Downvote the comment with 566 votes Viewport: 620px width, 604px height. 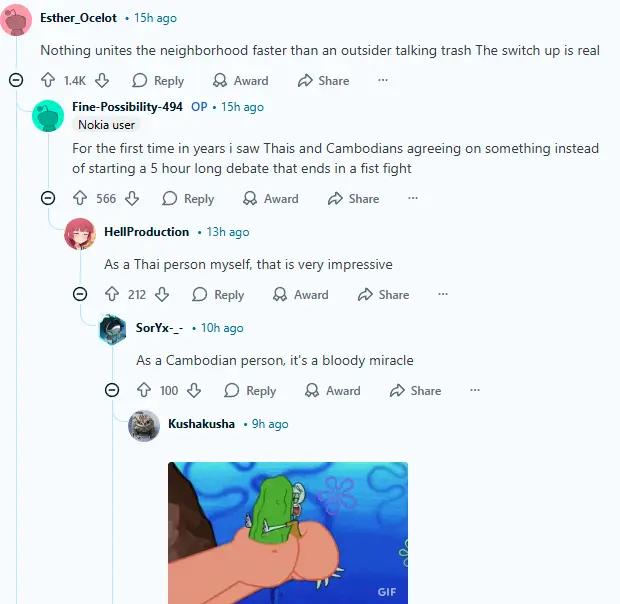click(132, 198)
